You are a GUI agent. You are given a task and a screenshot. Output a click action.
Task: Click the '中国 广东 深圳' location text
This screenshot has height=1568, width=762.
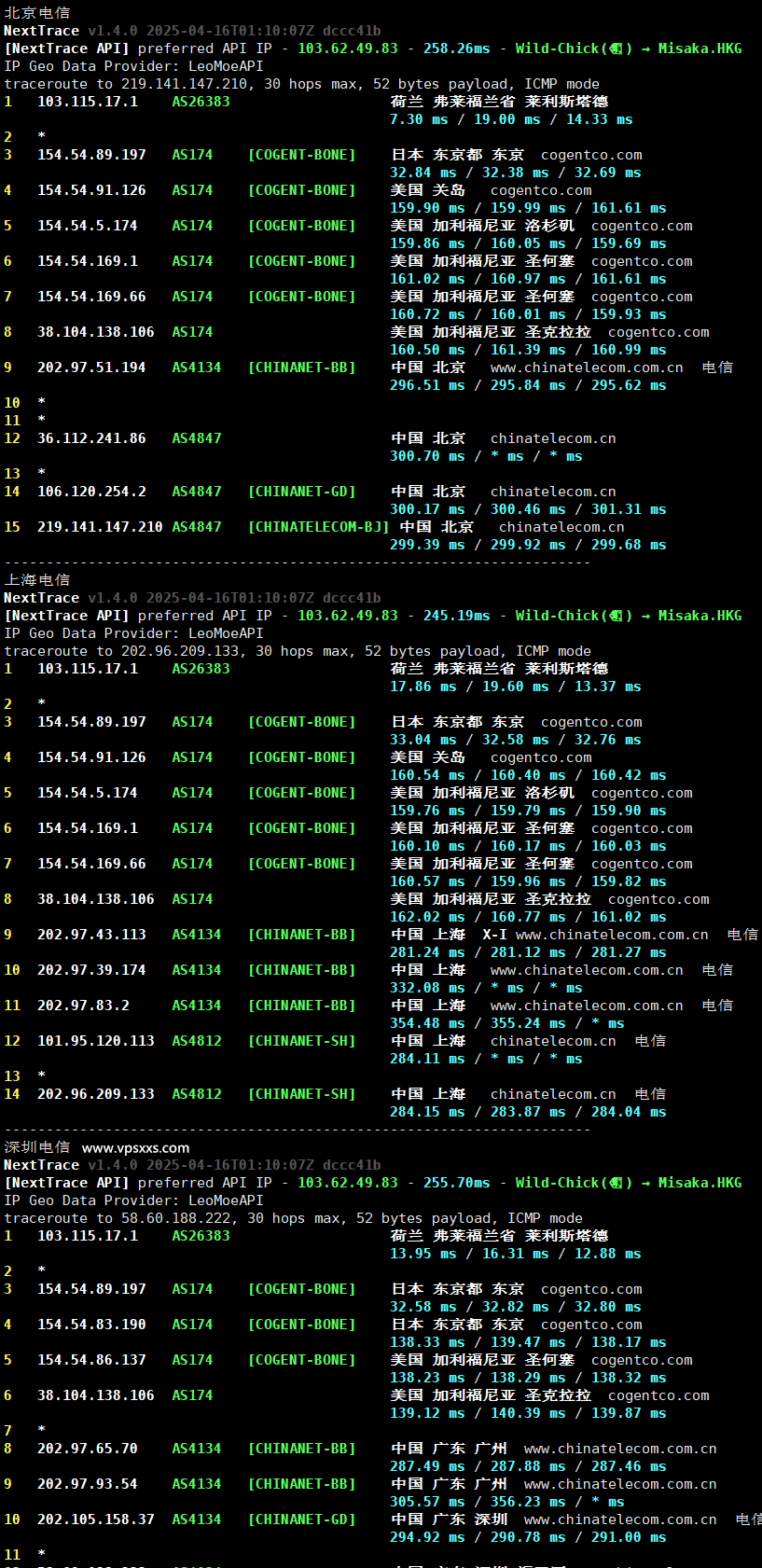coord(449,1519)
